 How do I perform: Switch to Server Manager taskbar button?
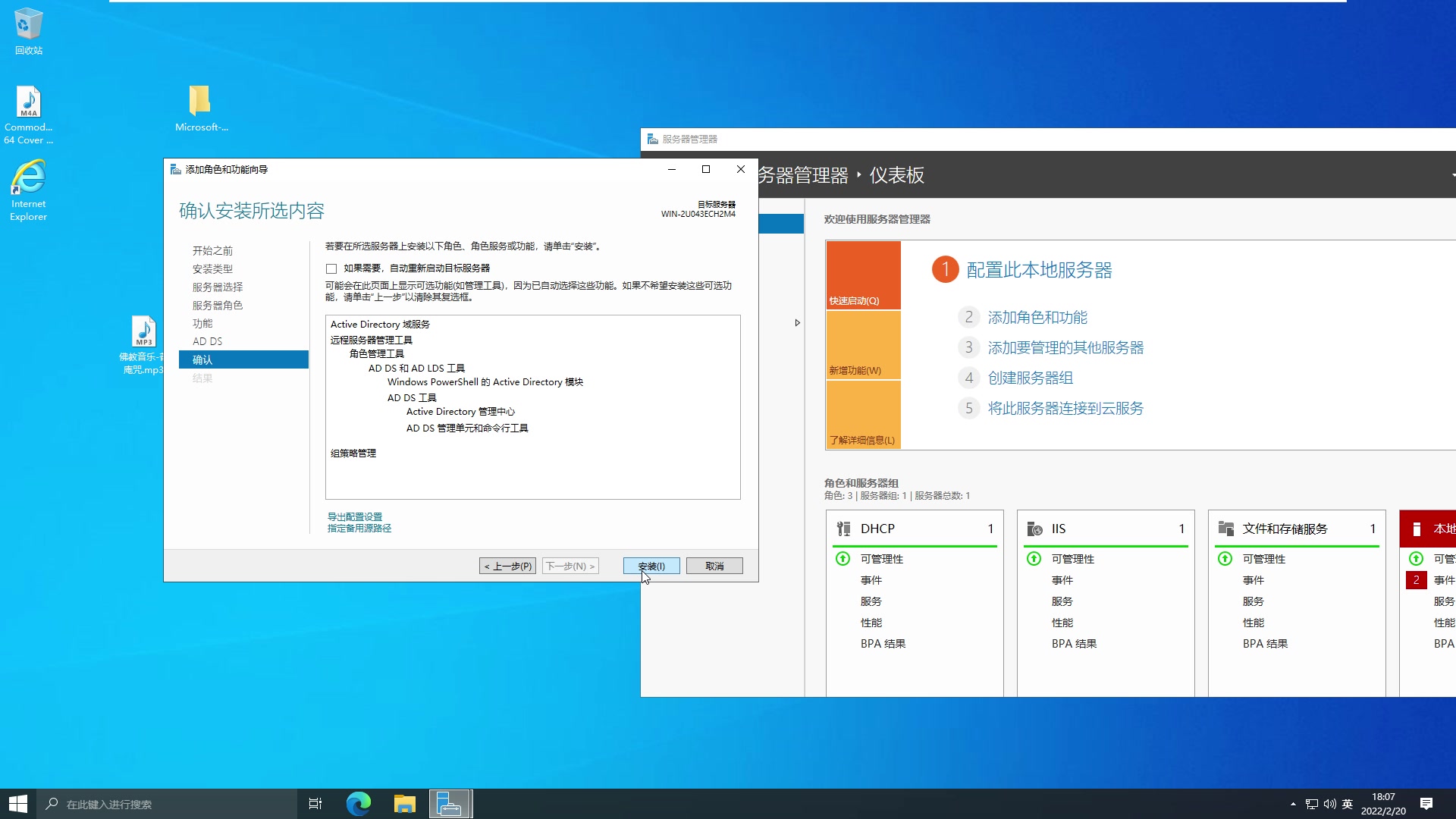(x=450, y=804)
